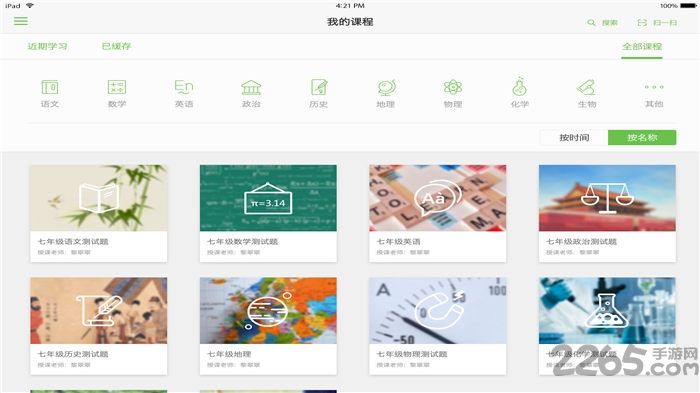This screenshot has height=393, width=700.
Task: Sort courses by 按名称
Action: tap(642, 138)
